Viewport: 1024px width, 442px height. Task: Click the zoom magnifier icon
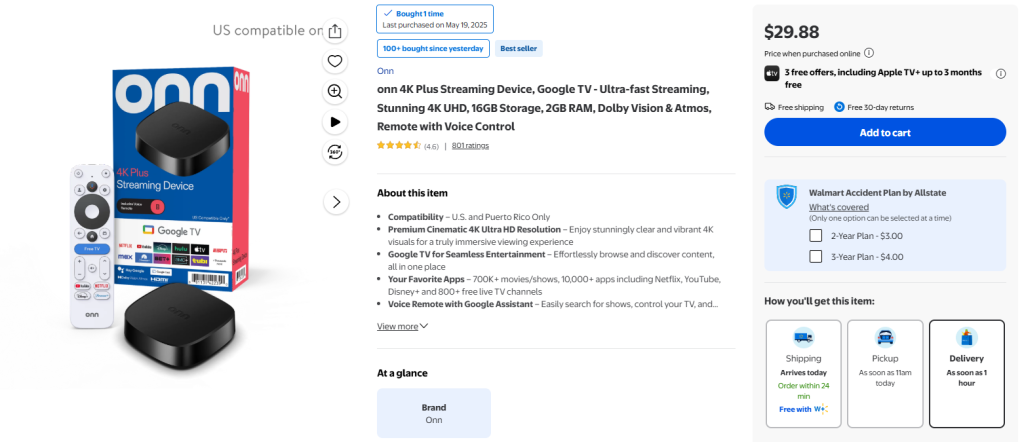tap(336, 91)
